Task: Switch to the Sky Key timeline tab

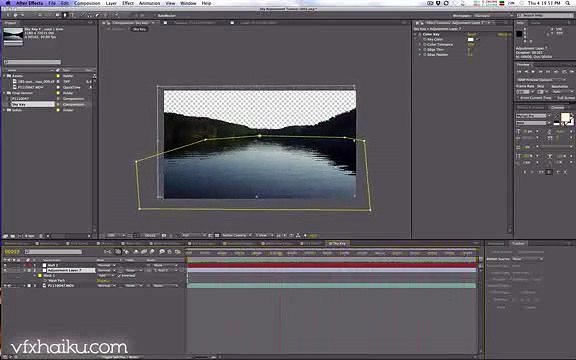Action: [x=338, y=244]
